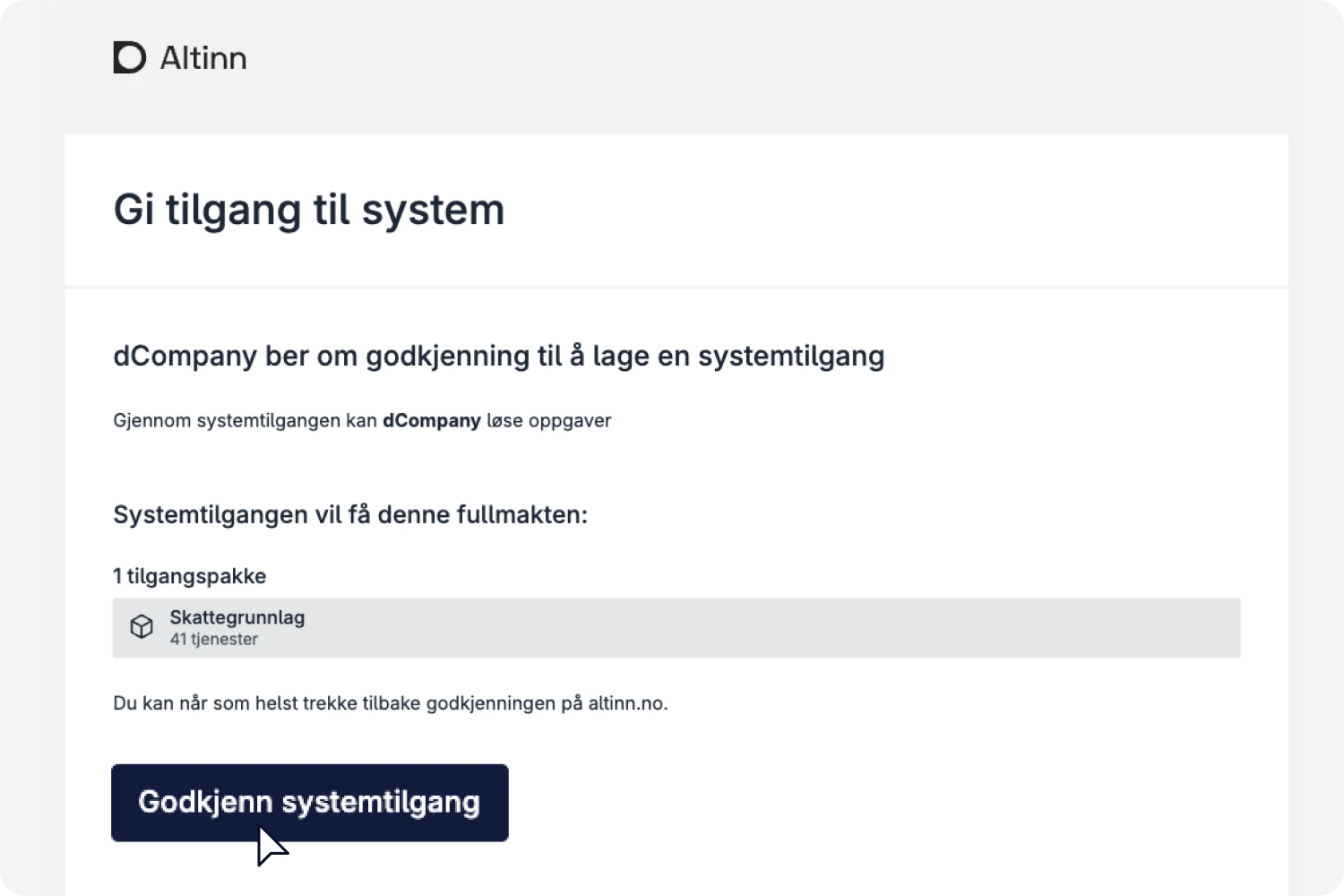Viewport: 1344px width, 896px height.
Task: Click 'dCompany' at start of request subheading
Action: (185, 357)
